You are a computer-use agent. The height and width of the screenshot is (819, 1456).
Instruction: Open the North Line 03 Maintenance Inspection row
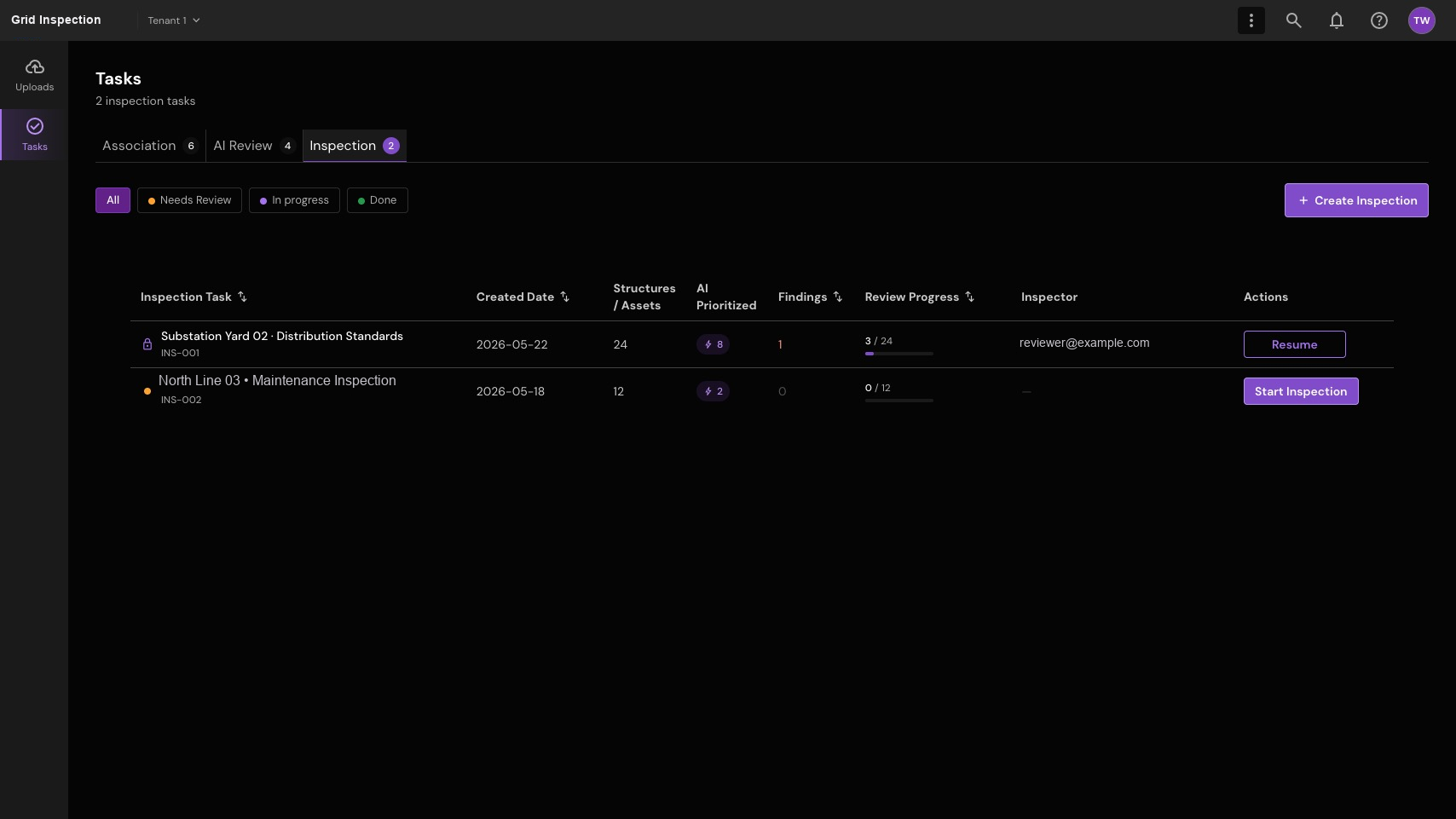click(762, 391)
